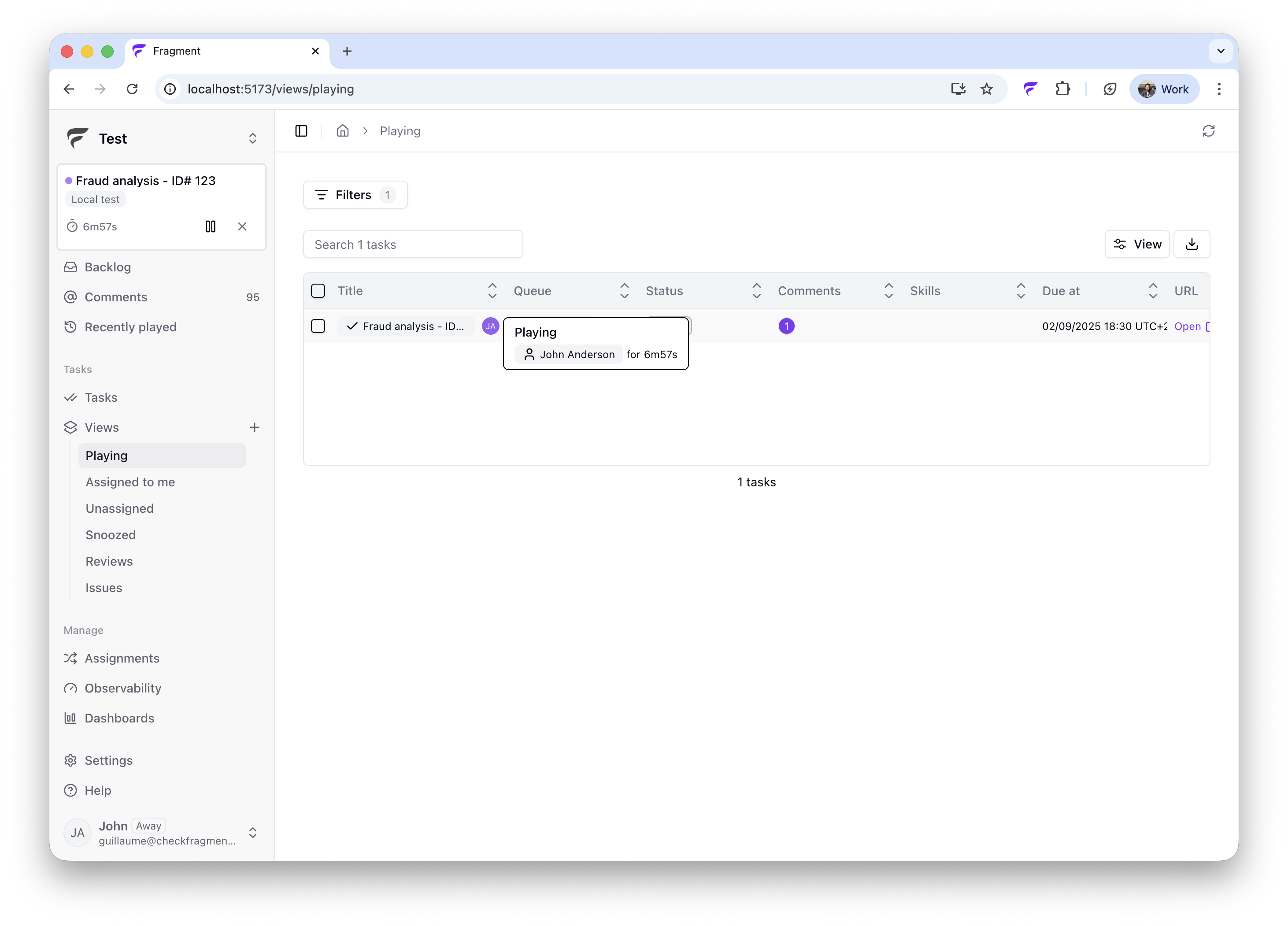Pause the Fraud analysis task timer
Viewport: 1288px width, 926px height.
pos(210,227)
